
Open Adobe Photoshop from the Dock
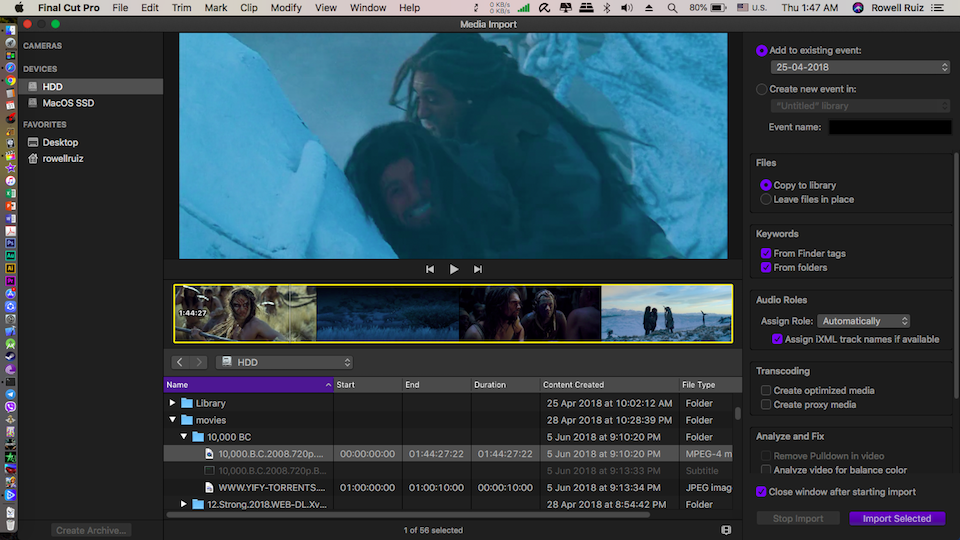point(10,243)
